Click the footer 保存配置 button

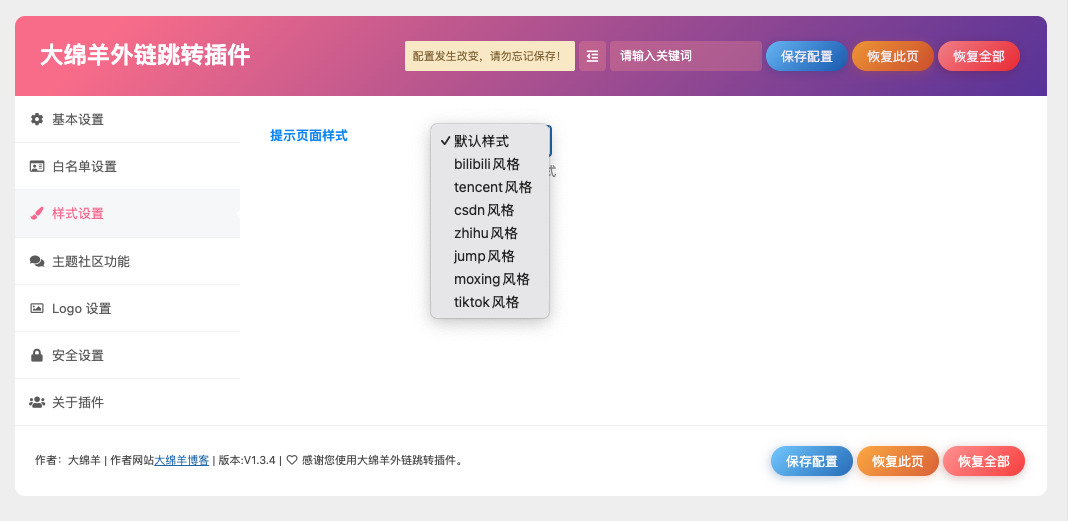coord(811,461)
